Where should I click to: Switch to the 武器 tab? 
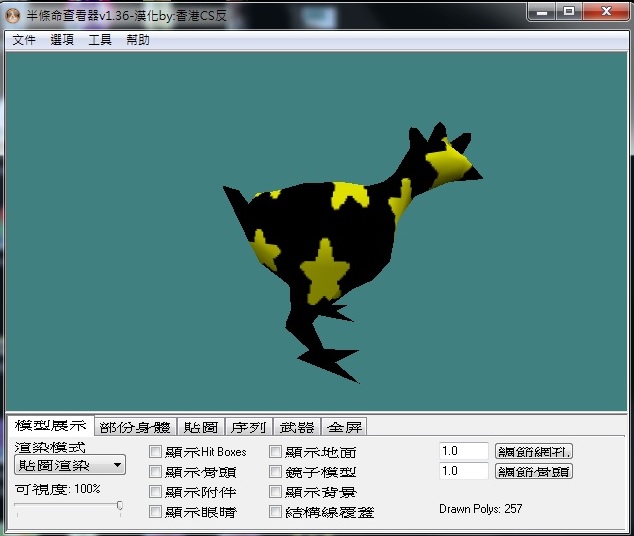(297, 426)
